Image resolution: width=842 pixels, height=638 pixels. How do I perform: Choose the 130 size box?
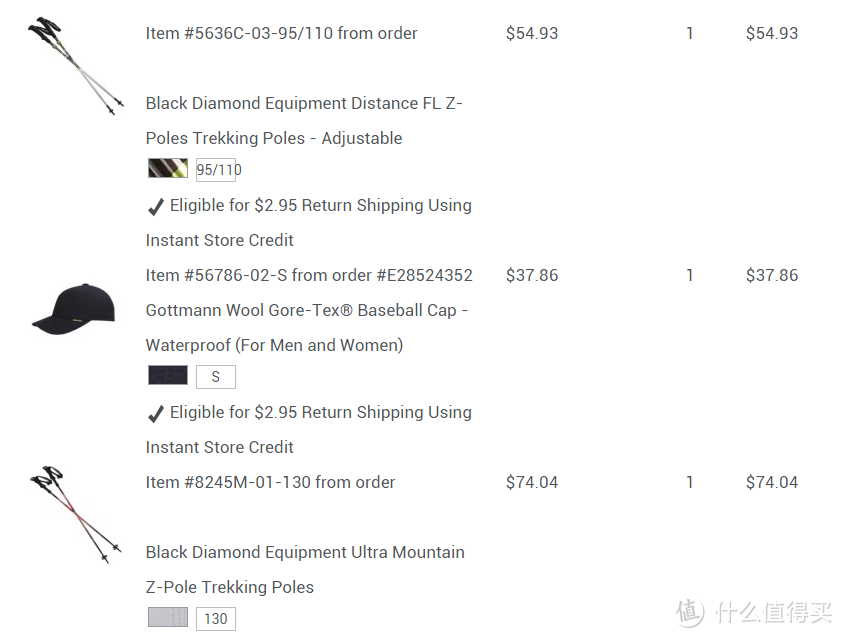click(216, 619)
